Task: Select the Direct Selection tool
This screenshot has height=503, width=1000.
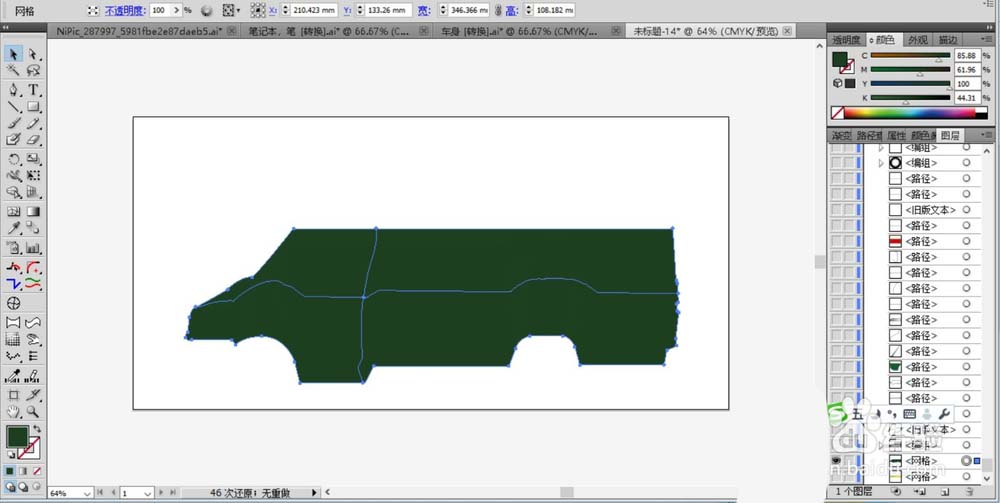Action: pyautogui.click(x=33, y=55)
